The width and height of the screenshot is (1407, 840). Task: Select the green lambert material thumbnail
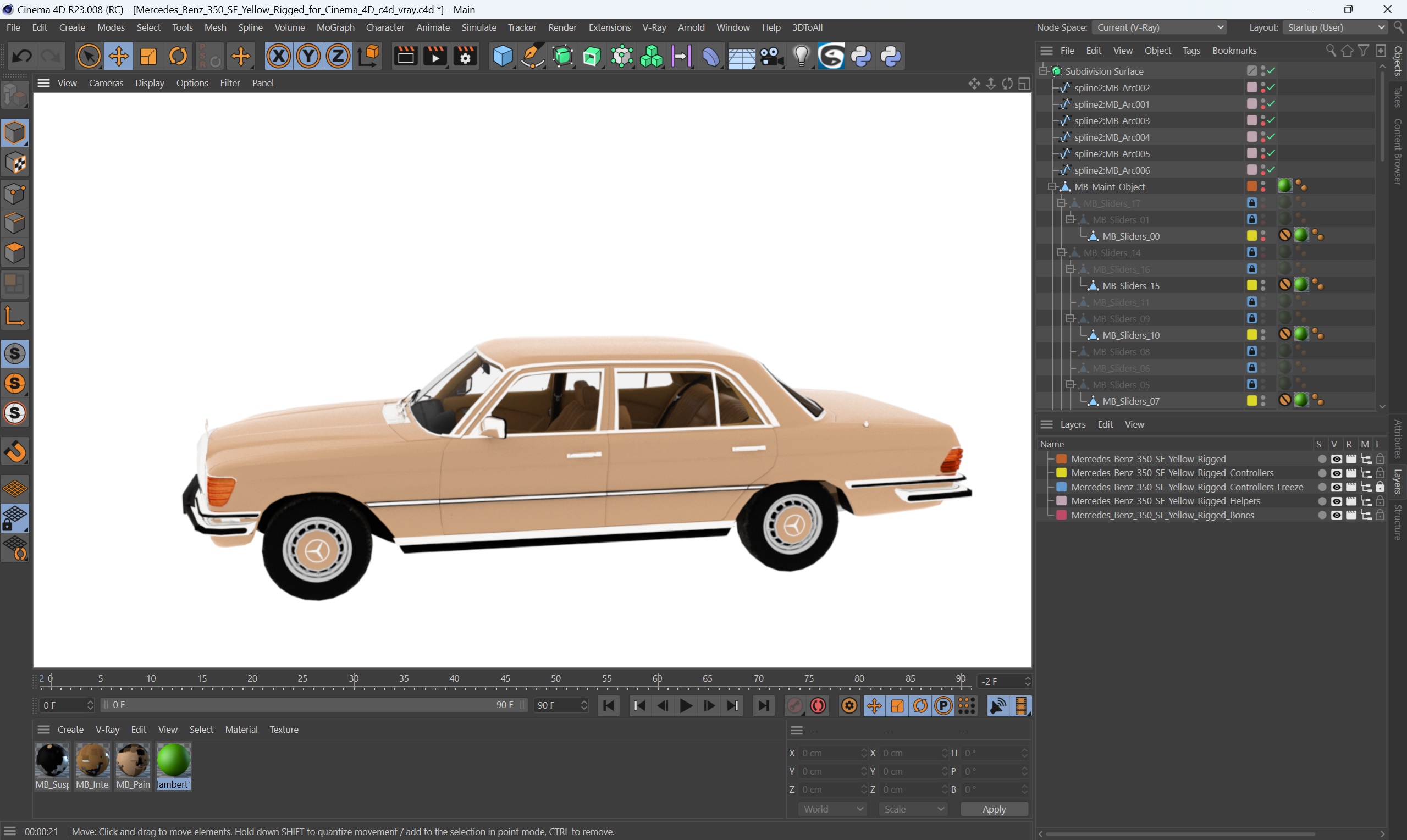(174, 760)
